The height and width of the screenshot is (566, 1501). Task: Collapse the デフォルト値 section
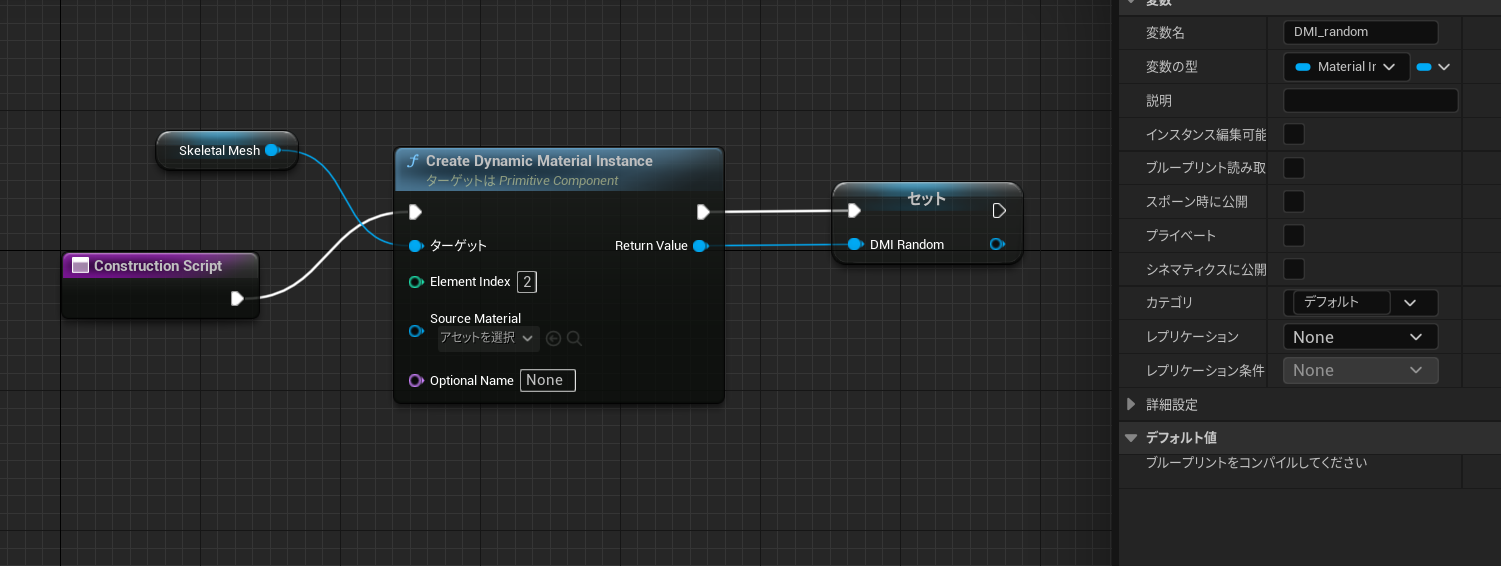[x=1131, y=438]
